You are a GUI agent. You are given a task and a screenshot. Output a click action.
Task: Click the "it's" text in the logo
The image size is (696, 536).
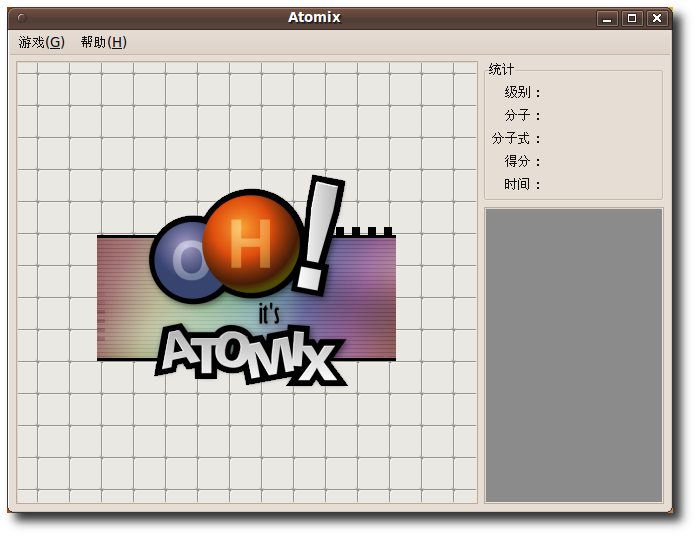click(x=269, y=314)
